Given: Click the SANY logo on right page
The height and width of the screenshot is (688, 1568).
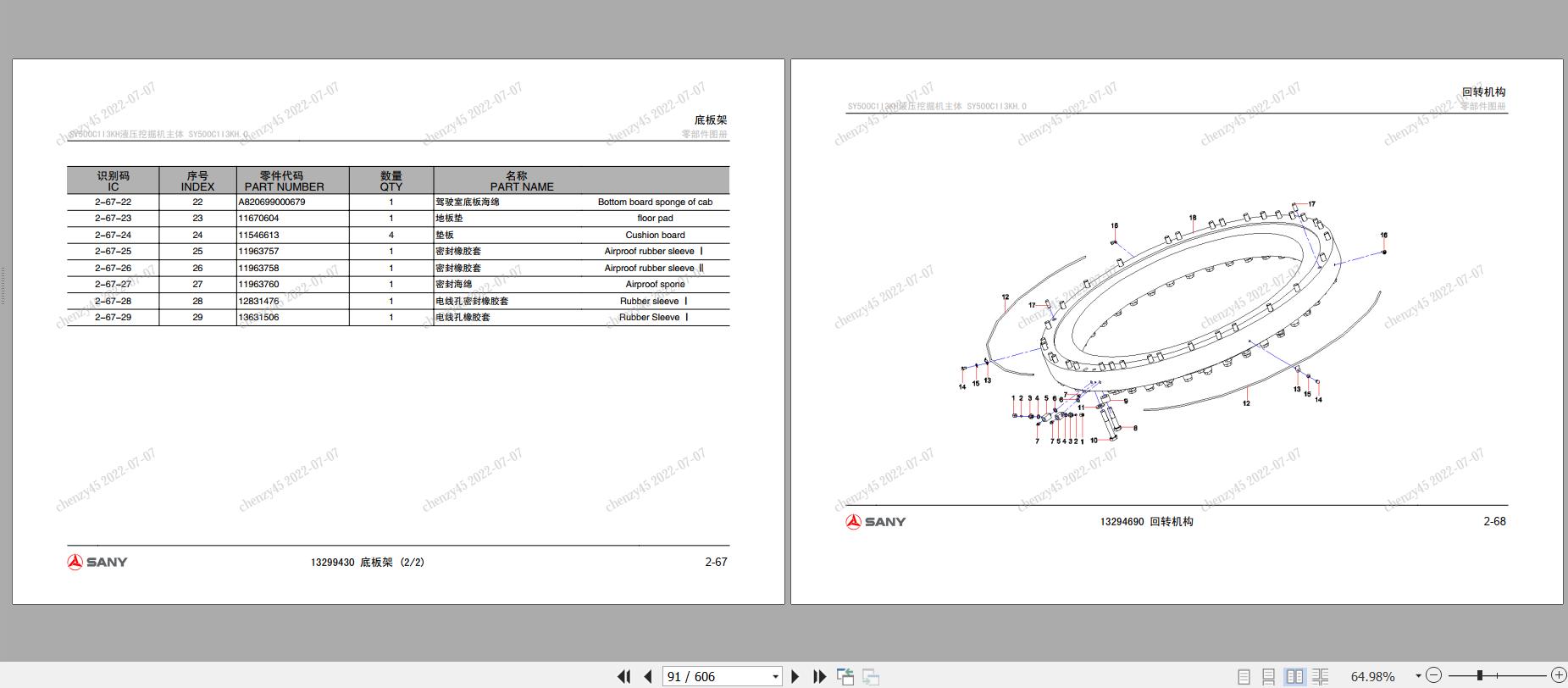Looking at the screenshot, I should 876,522.
